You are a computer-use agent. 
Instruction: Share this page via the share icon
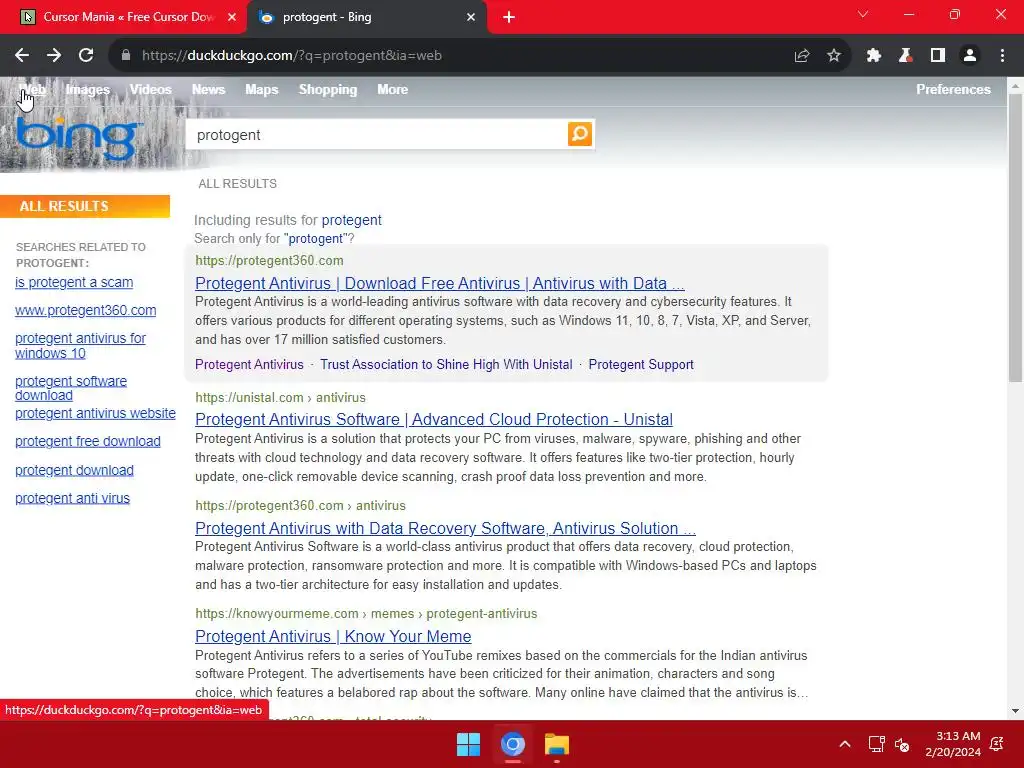point(801,56)
